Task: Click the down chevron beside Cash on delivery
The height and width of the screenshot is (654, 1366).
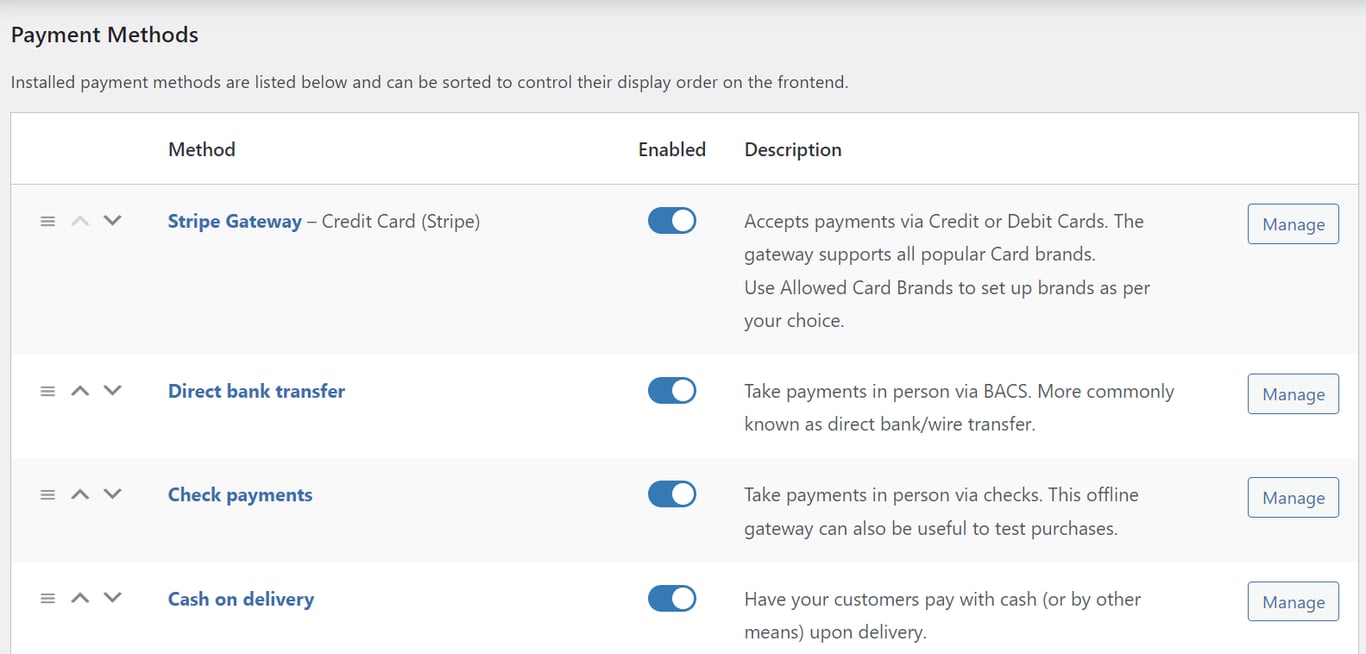Action: point(113,598)
